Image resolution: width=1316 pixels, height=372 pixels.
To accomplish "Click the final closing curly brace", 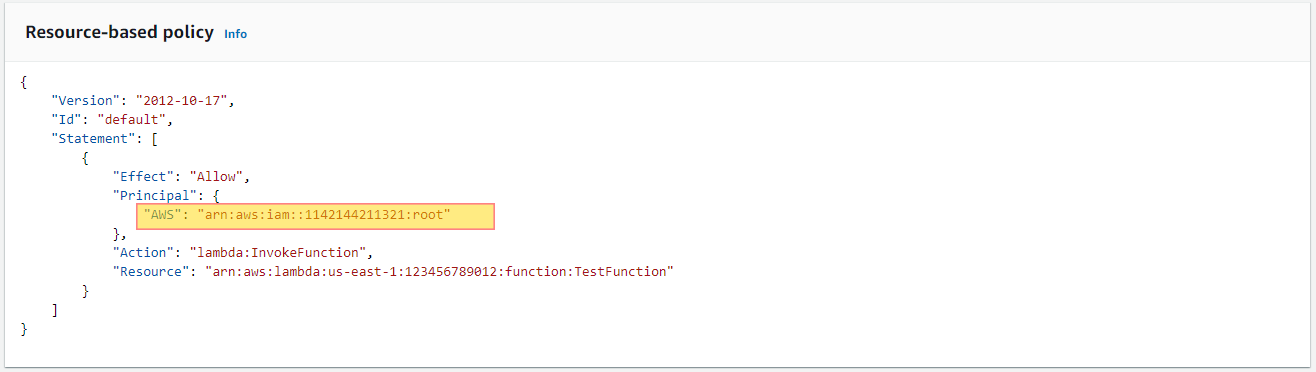I will point(24,329).
